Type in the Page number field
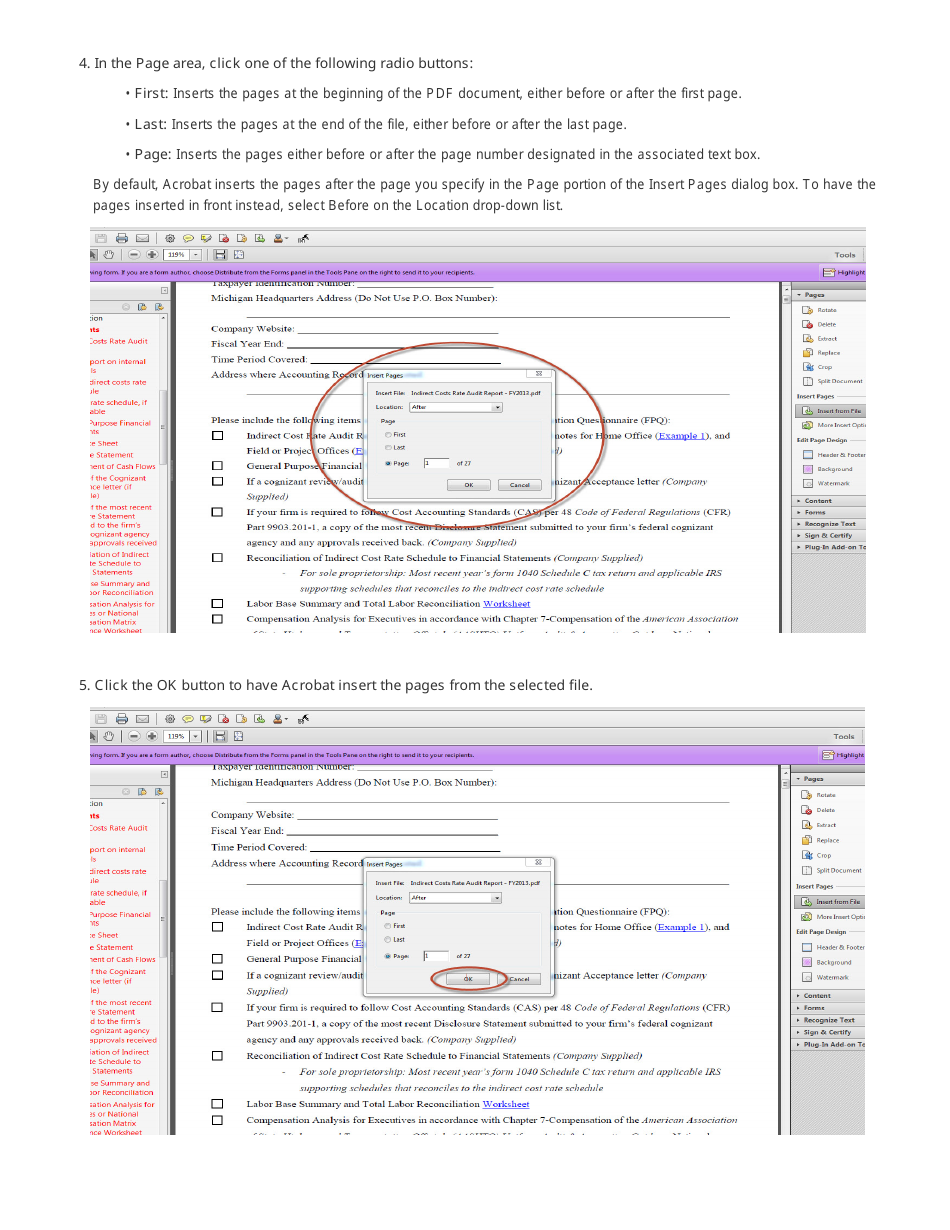 pos(437,463)
